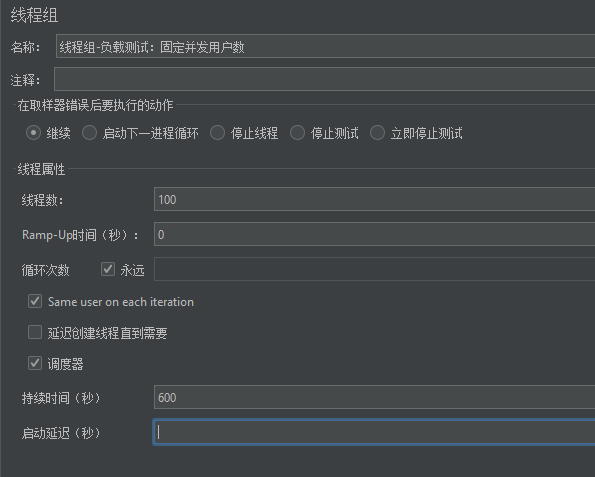
Task: Click the 名称 name input field
Action: pos(326,46)
